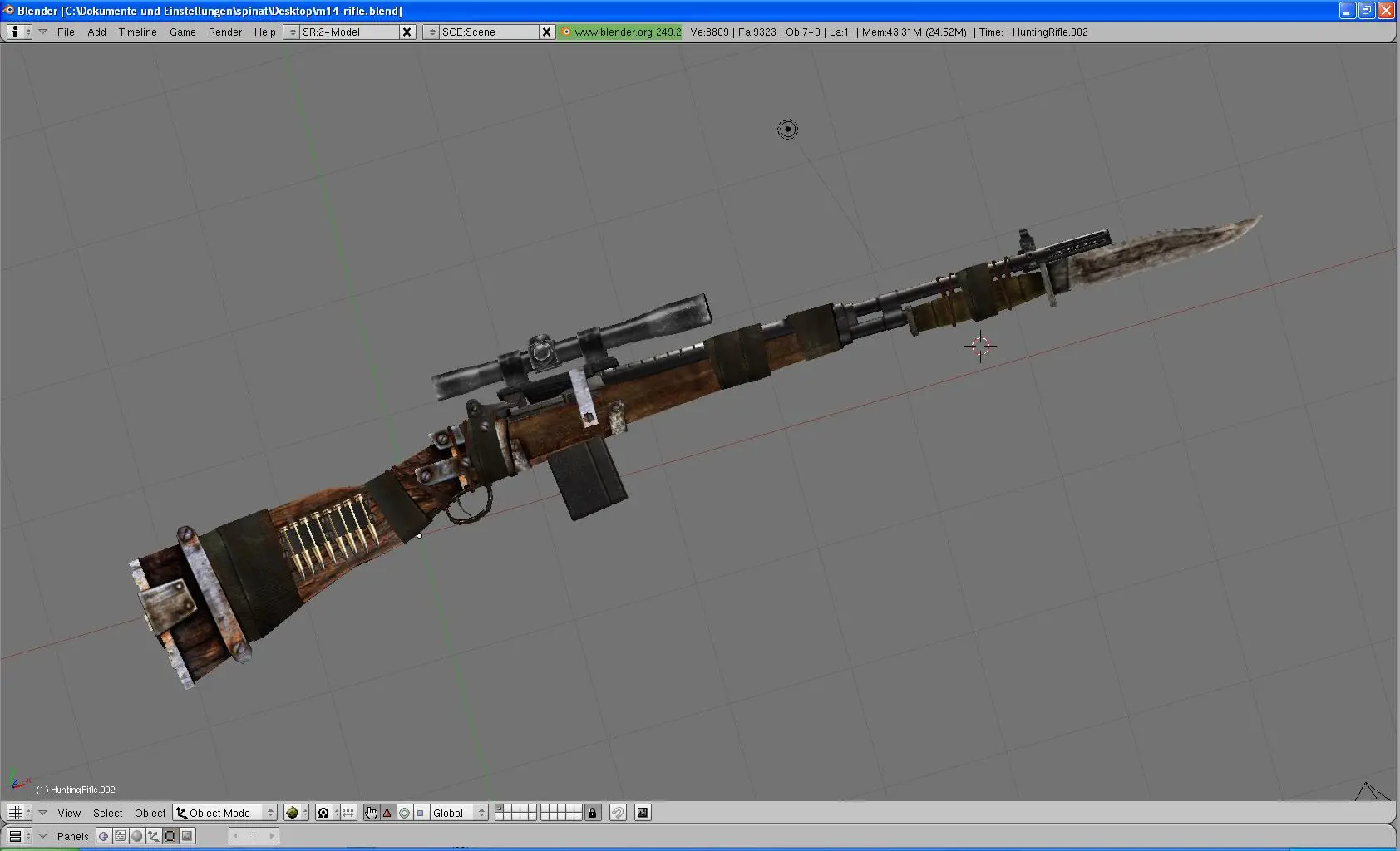Click the 3D cursor crosshair

point(980,346)
